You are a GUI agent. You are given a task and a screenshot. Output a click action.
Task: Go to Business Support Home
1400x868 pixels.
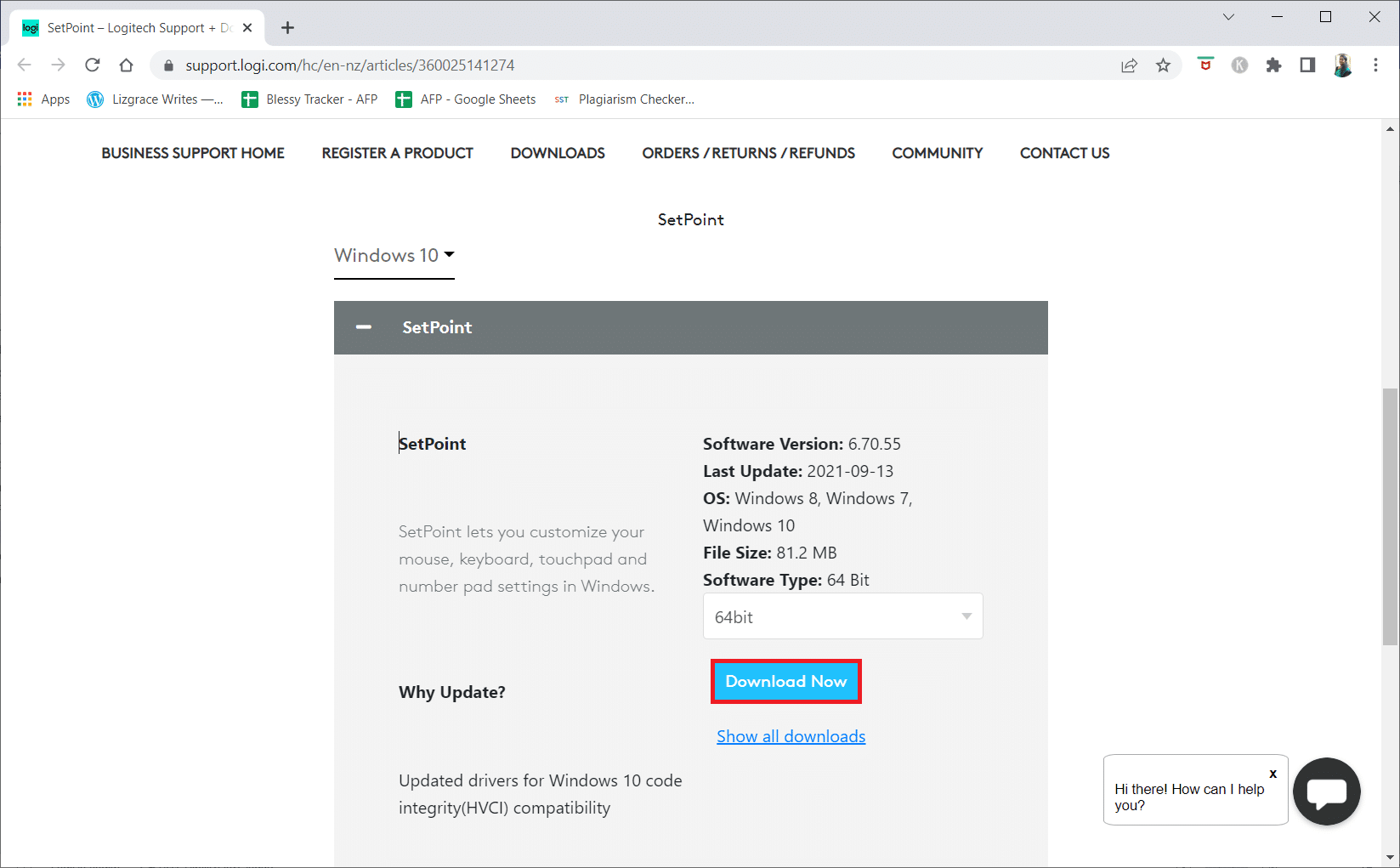(193, 153)
